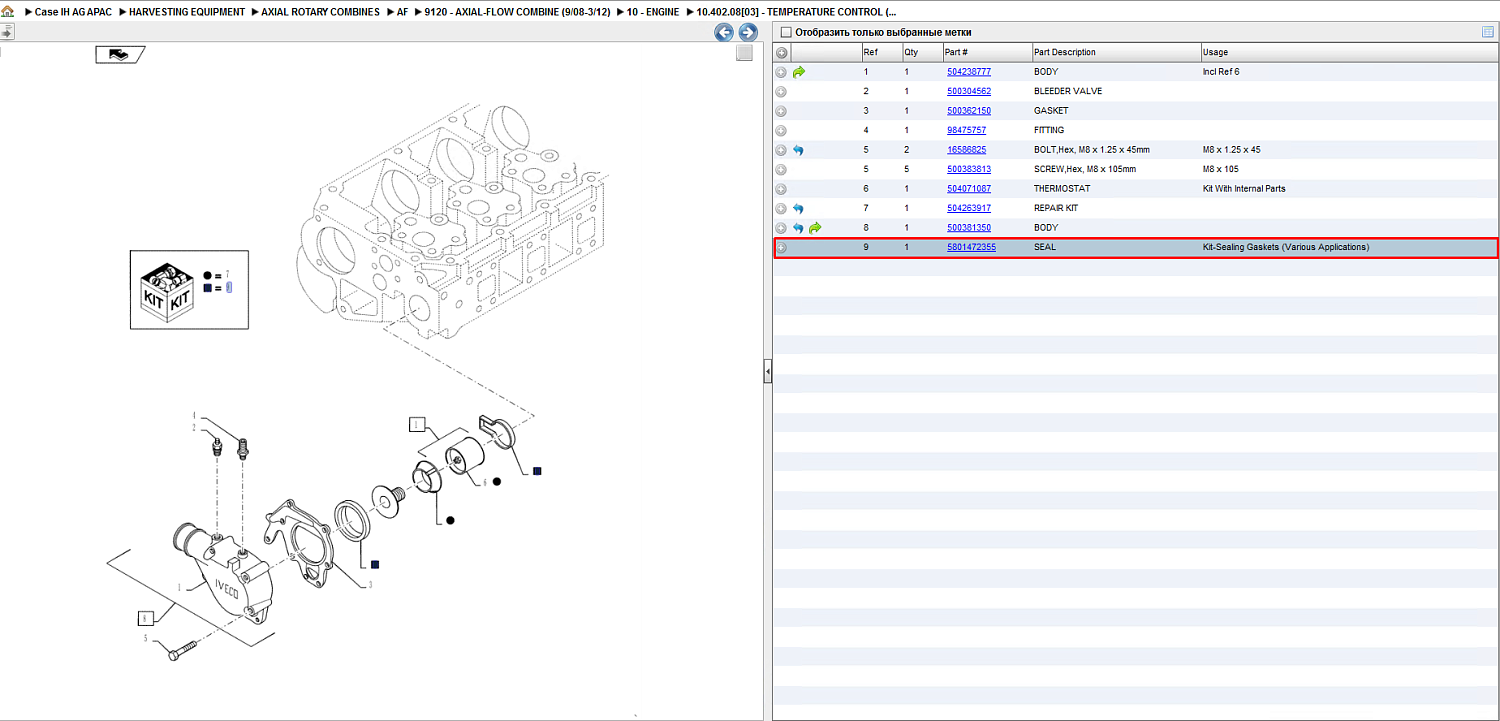Click green arrow icon on part 500381350 row
1500x721 pixels.
(815, 228)
